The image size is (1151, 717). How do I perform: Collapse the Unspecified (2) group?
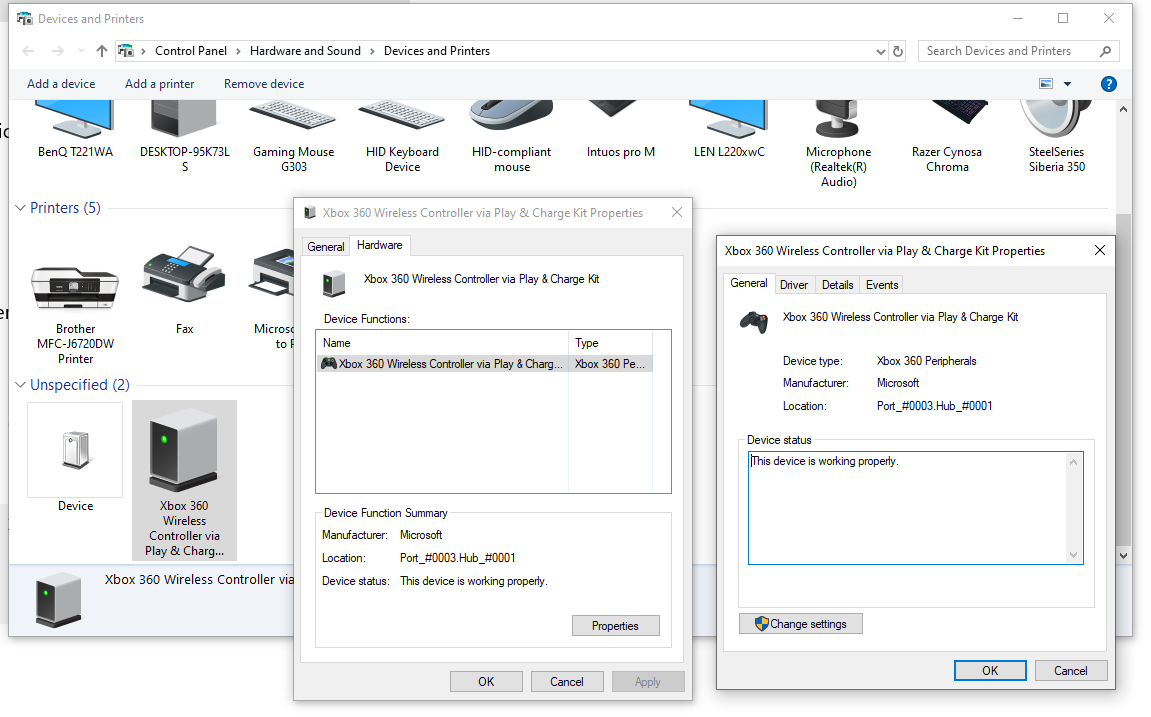click(x=21, y=385)
